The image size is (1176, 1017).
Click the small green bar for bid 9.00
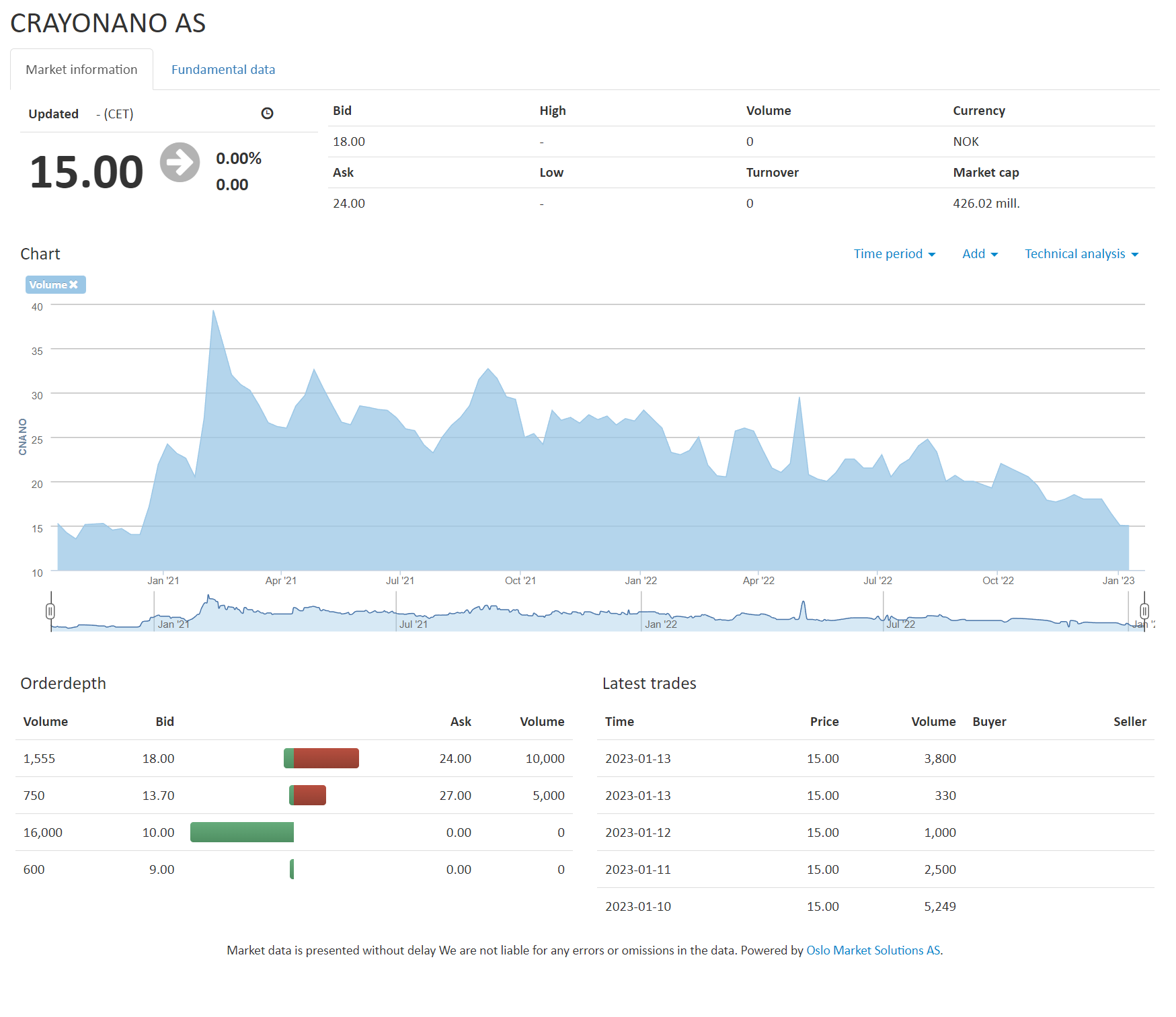[292, 869]
